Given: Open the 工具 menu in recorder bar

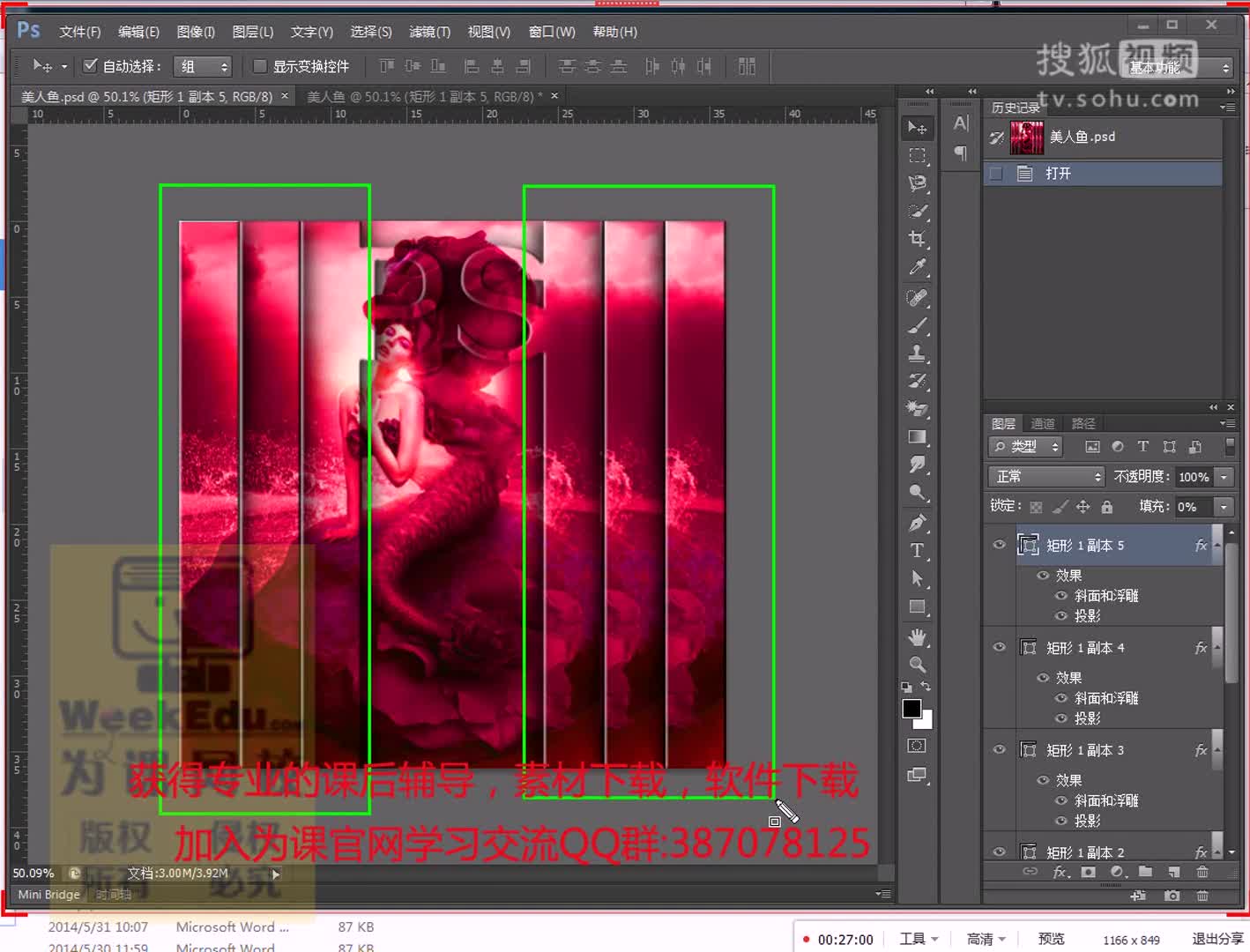Looking at the screenshot, I should (919, 939).
